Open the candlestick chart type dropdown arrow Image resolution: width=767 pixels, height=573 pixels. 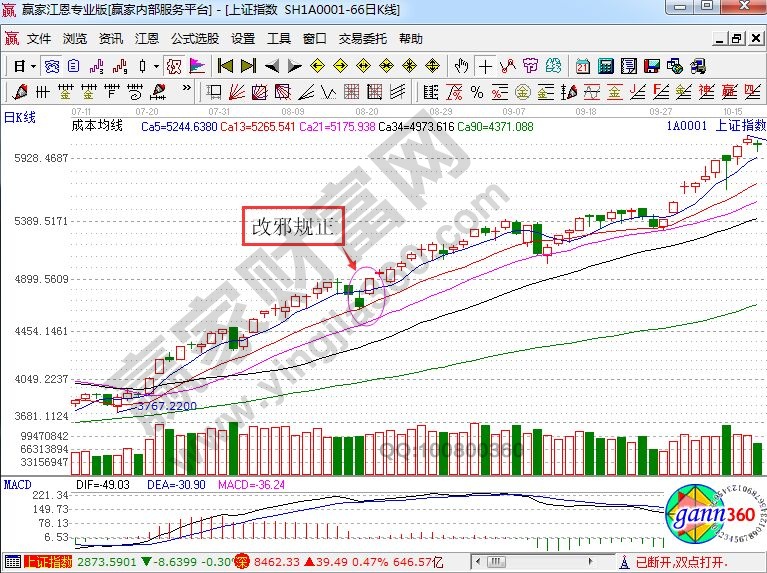coord(155,66)
